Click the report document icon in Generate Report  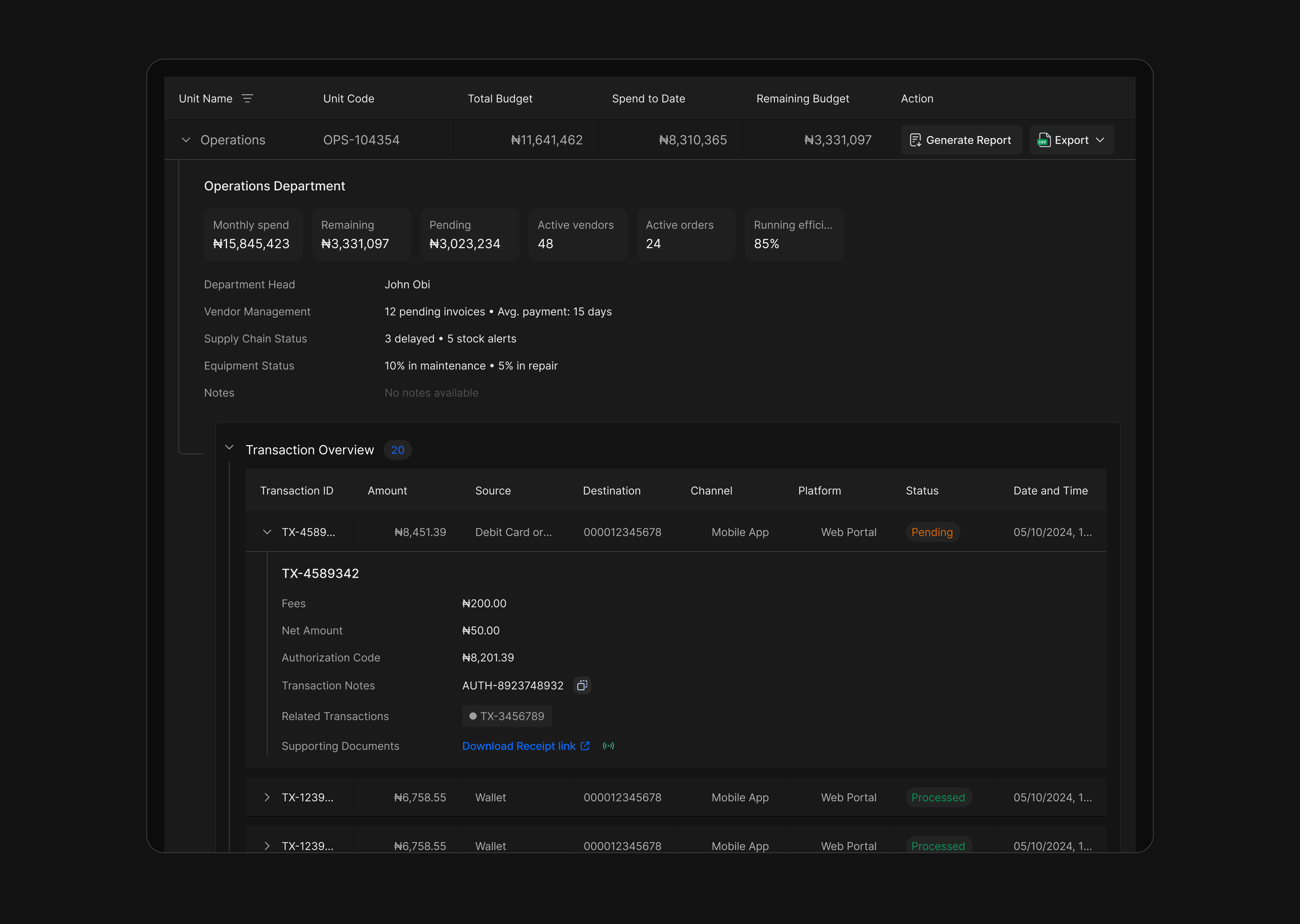(x=916, y=139)
